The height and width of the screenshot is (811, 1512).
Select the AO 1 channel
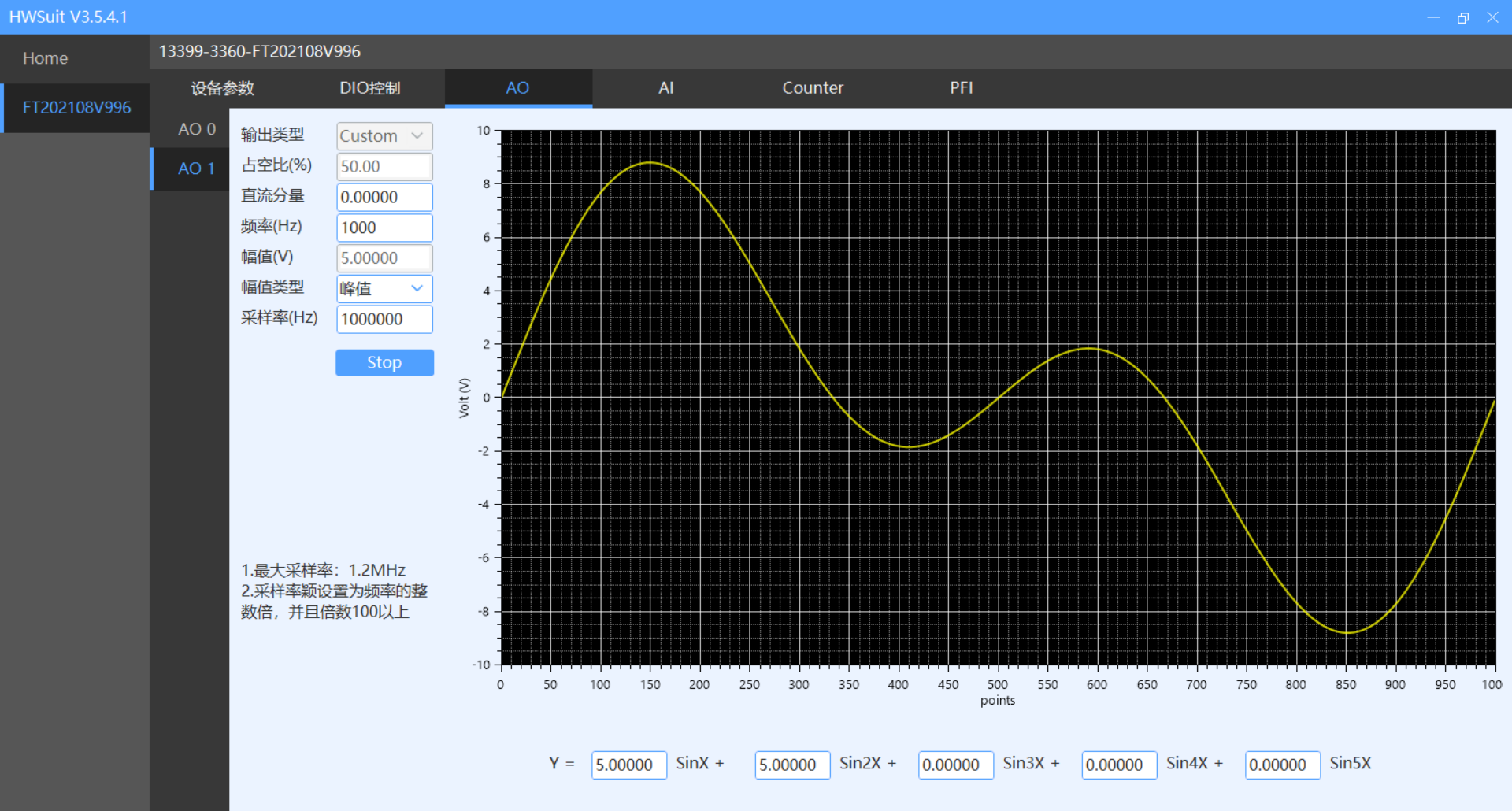(x=196, y=168)
